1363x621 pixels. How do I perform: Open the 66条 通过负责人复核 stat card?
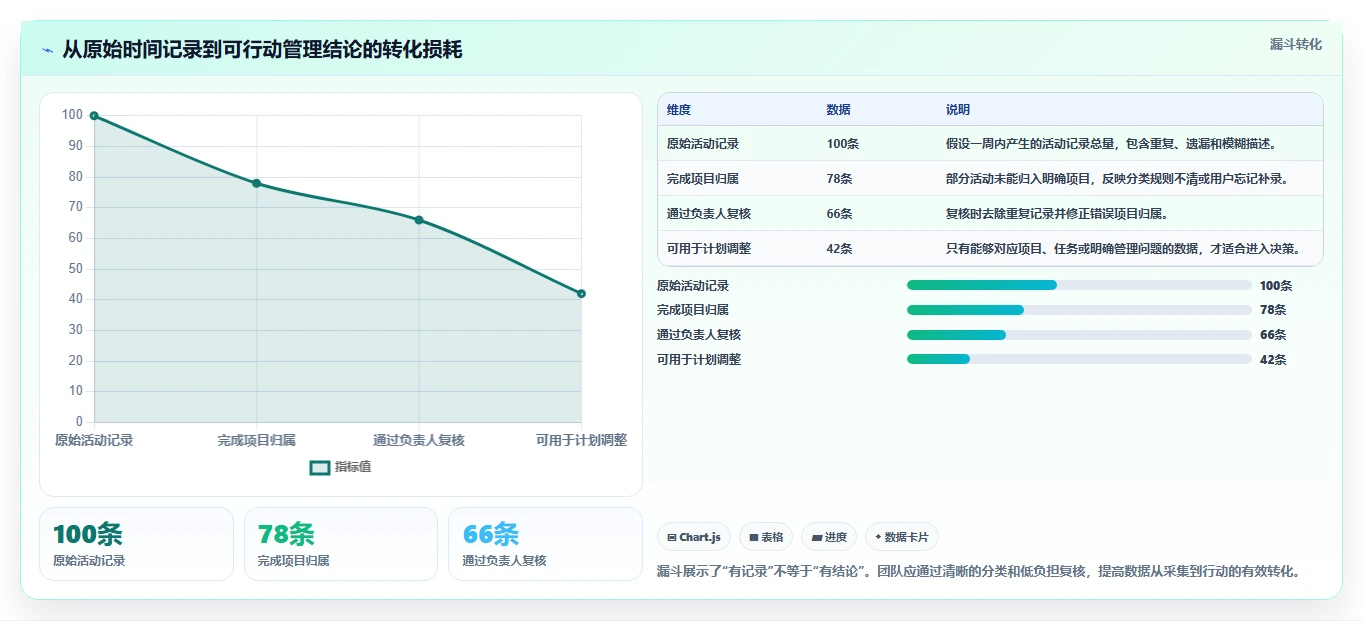click(545, 544)
